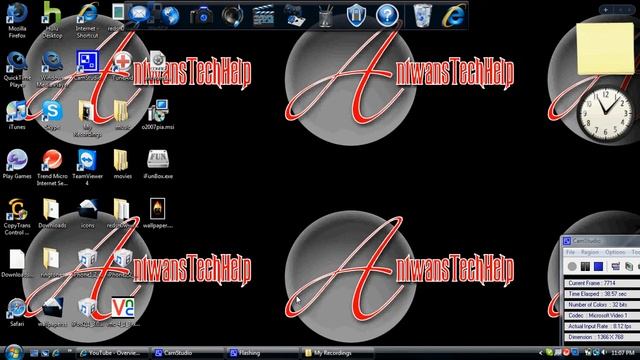Image resolution: width=640 pixels, height=360 pixels.
Task: Open the Region menu in CamStudio
Action: pyautogui.click(x=590, y=252)
